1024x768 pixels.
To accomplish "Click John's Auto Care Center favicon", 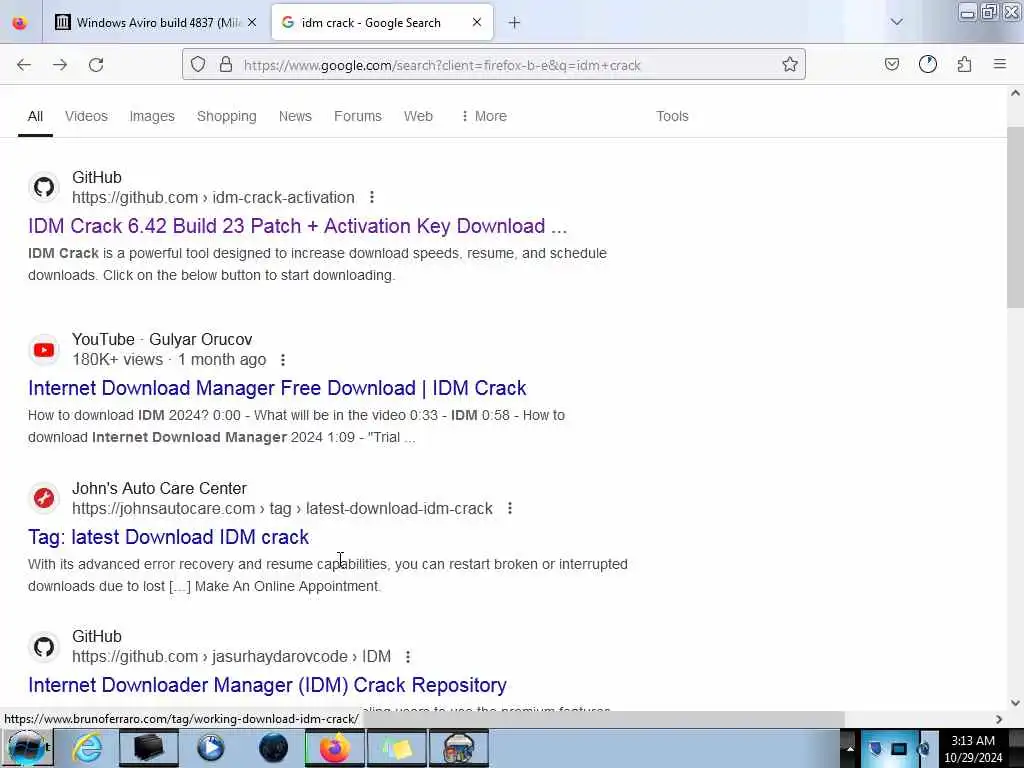I will tap(44, 498).
